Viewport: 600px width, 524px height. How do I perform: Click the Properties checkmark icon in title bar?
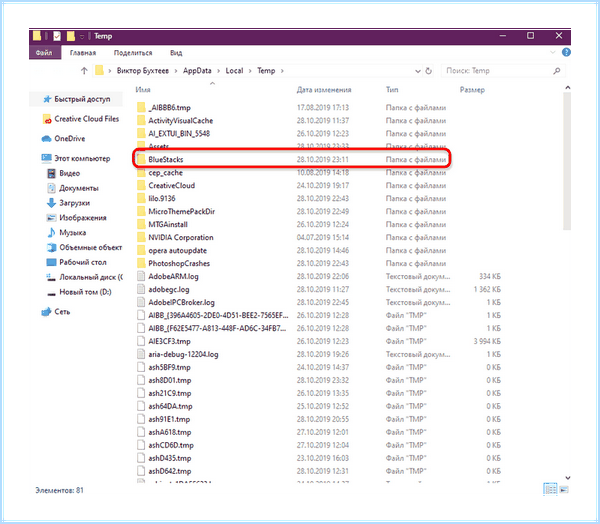pyautogui.click(x=57, y=36)
